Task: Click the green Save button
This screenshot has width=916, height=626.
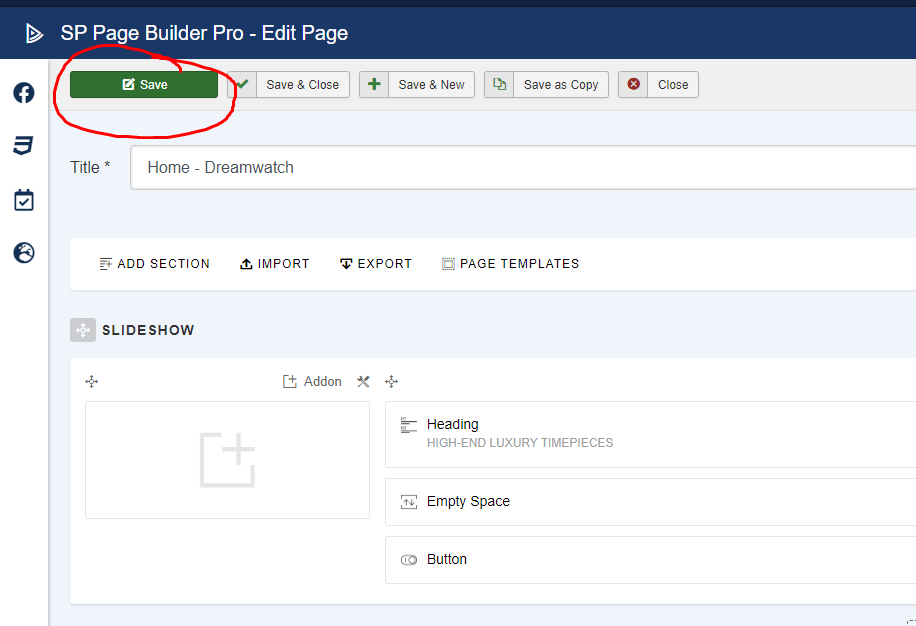Action: [144, 85]
